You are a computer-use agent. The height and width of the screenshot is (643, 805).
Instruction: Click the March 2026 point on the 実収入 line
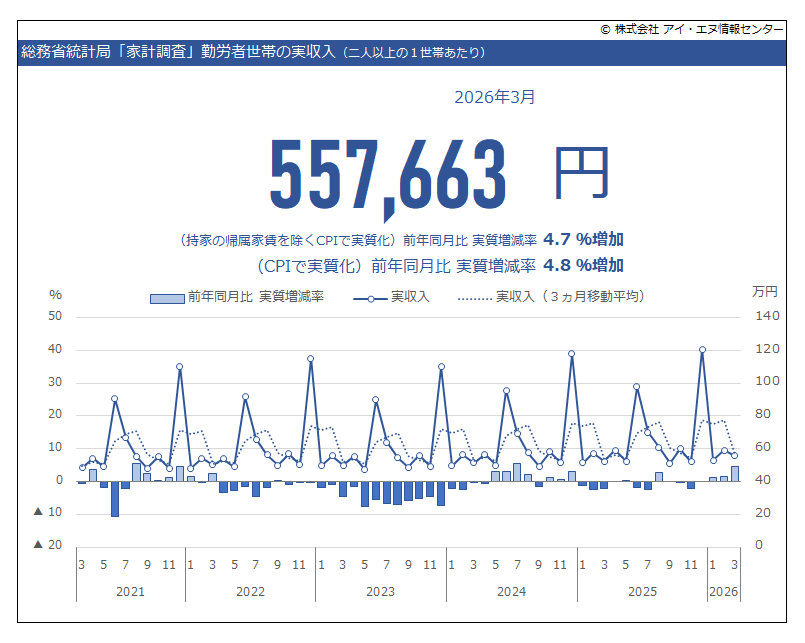[x=735, y=456]
